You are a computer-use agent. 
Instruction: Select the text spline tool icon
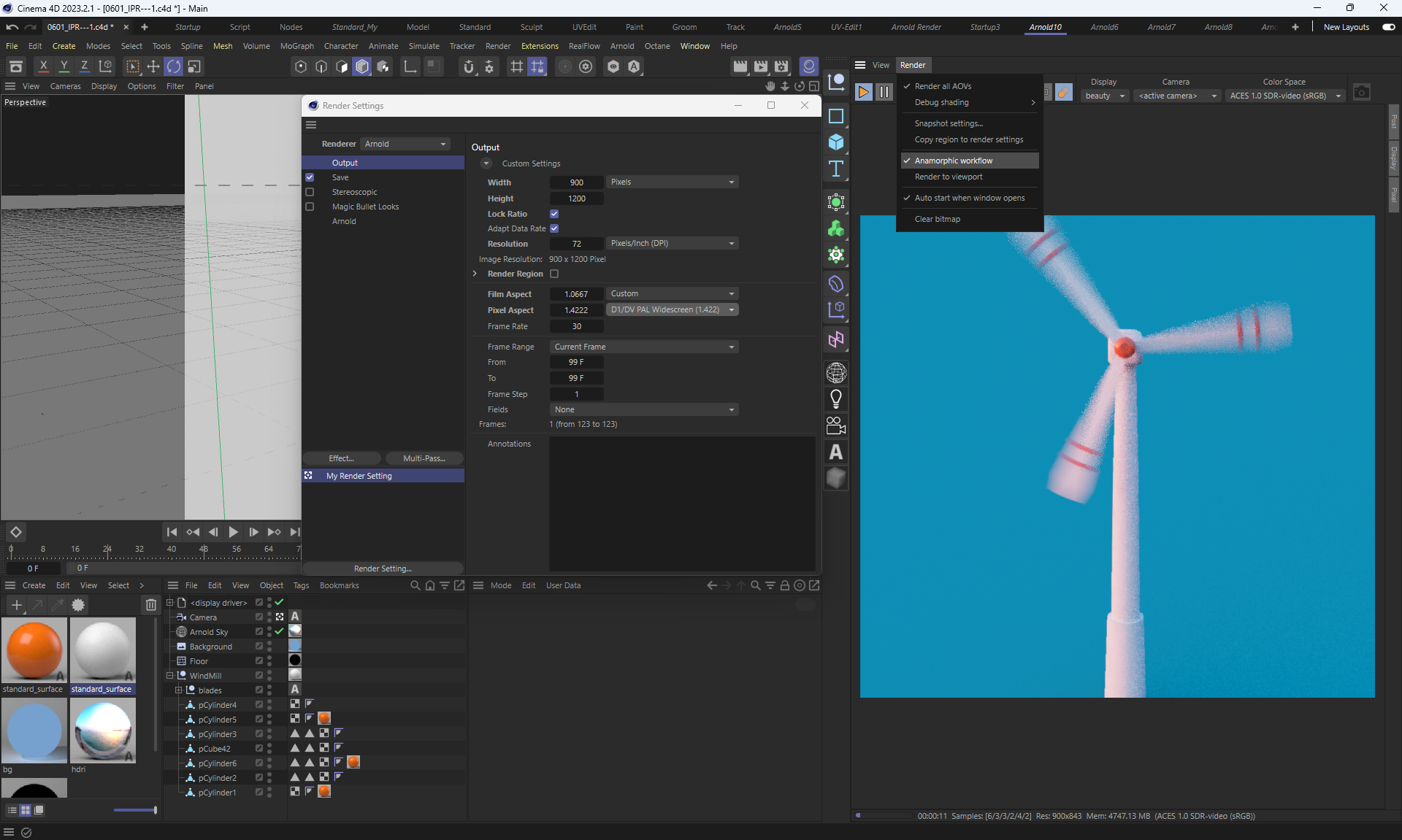[836, 169]
